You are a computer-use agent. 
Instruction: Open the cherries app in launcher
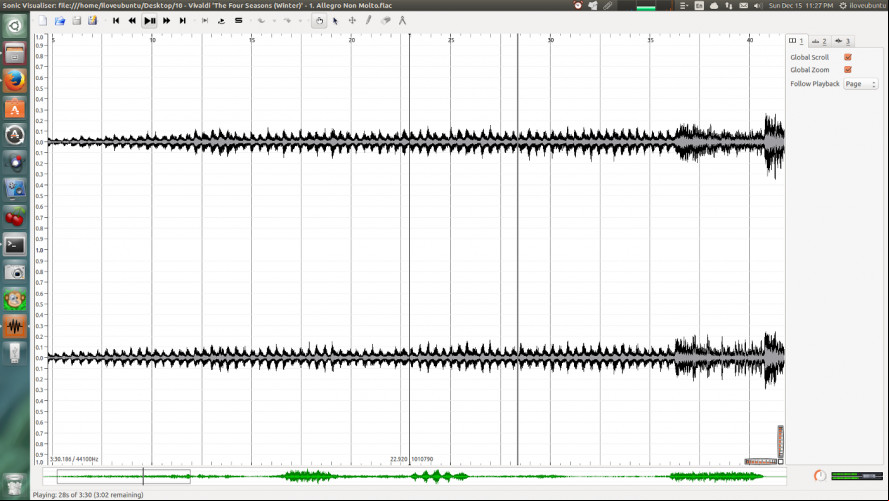coord(15,218)
